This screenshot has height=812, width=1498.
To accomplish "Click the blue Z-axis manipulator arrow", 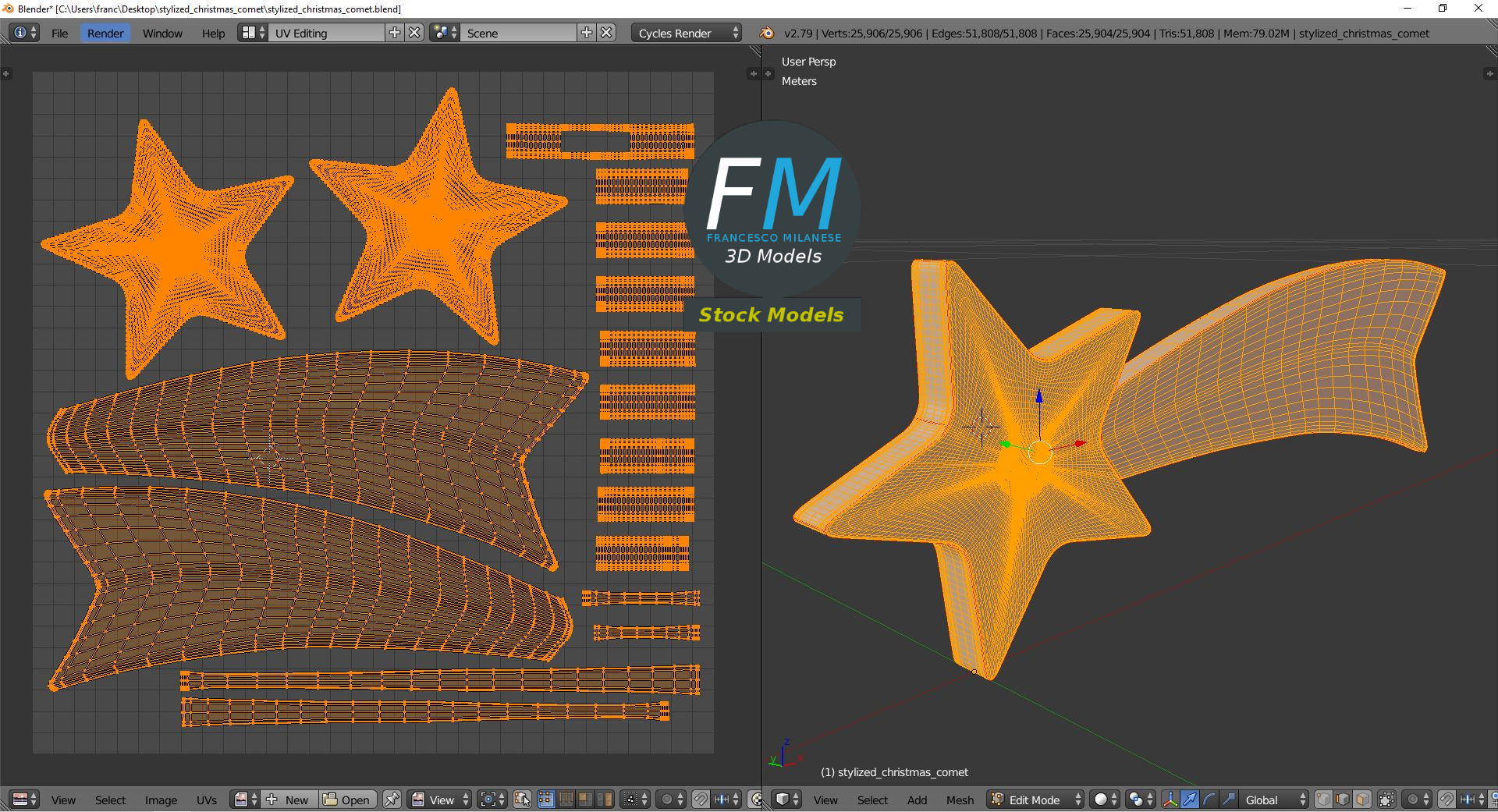I will tap(1039, 397).
